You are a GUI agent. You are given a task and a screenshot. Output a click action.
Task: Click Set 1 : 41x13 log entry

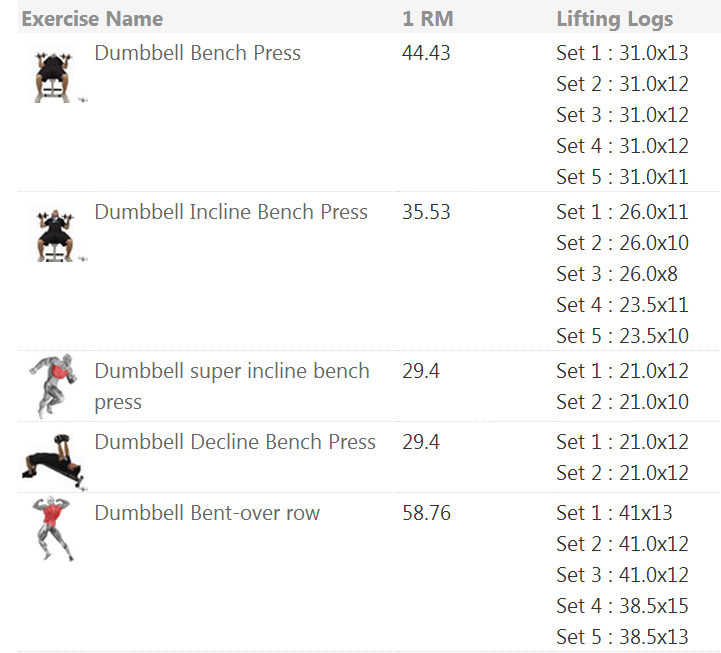[x=614, y=513]
